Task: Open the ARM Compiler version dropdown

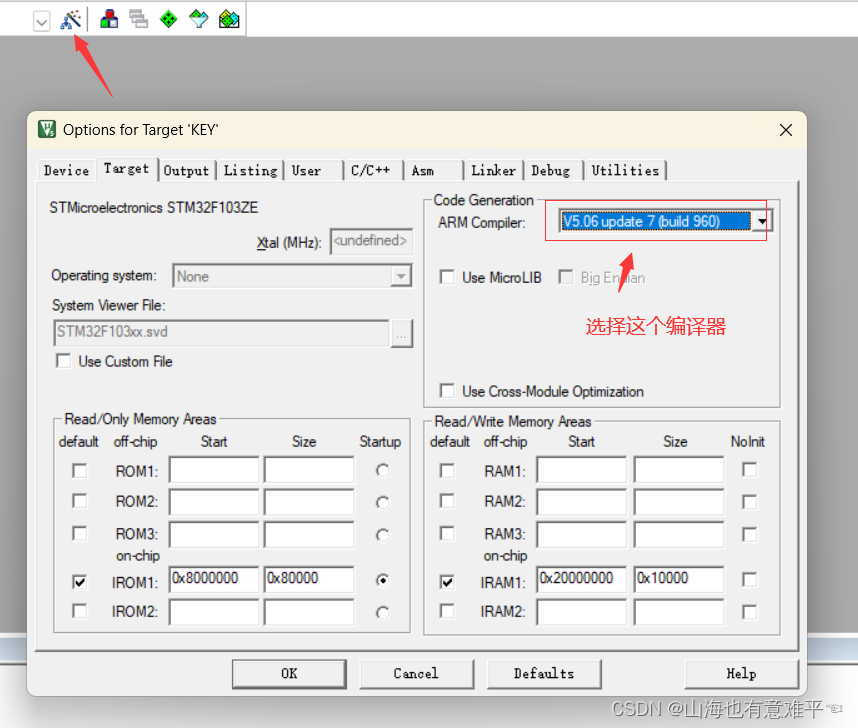Action: tap(762, 221)
